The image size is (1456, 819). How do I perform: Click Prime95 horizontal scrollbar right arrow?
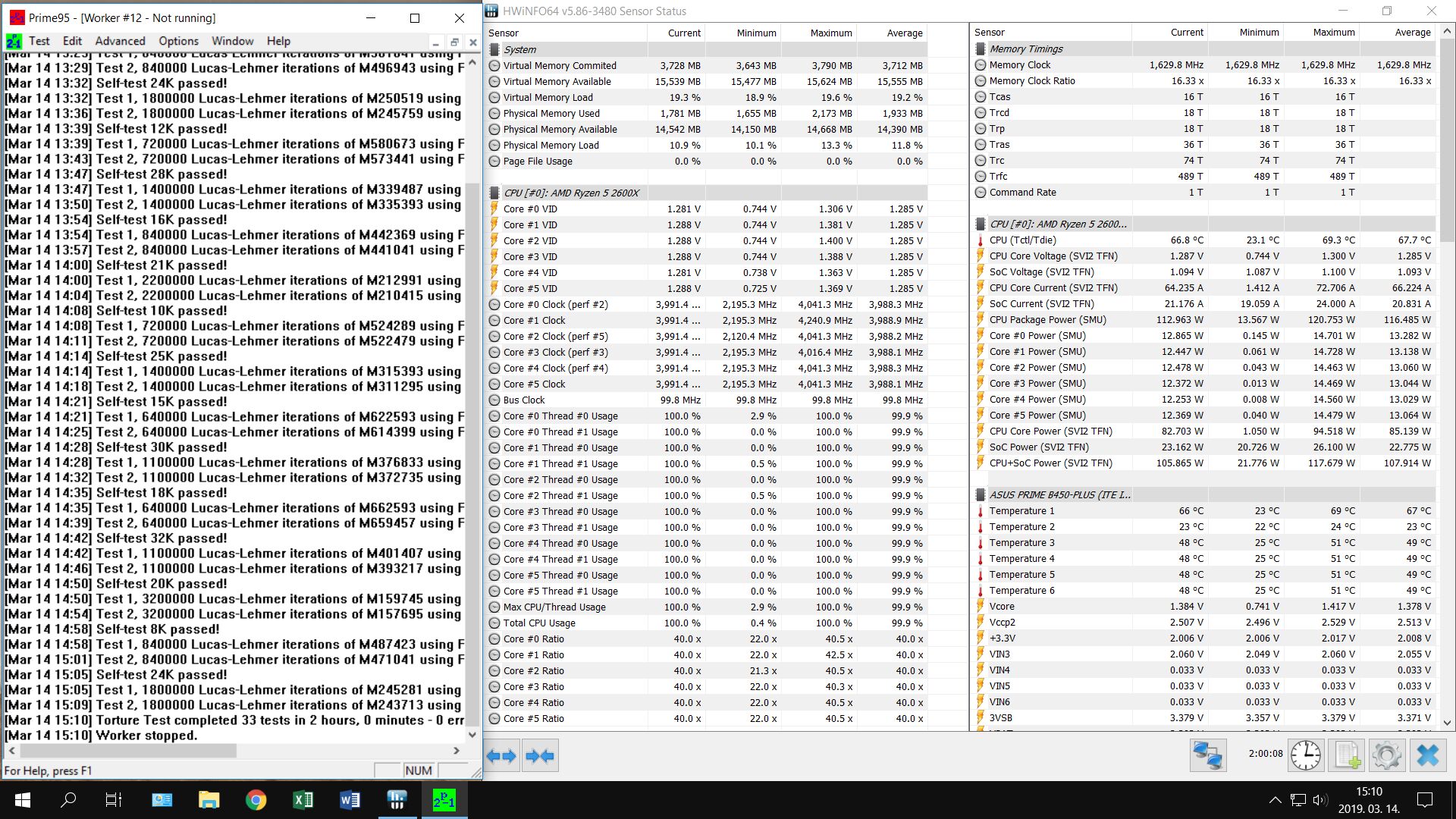[x=456, y=750]
